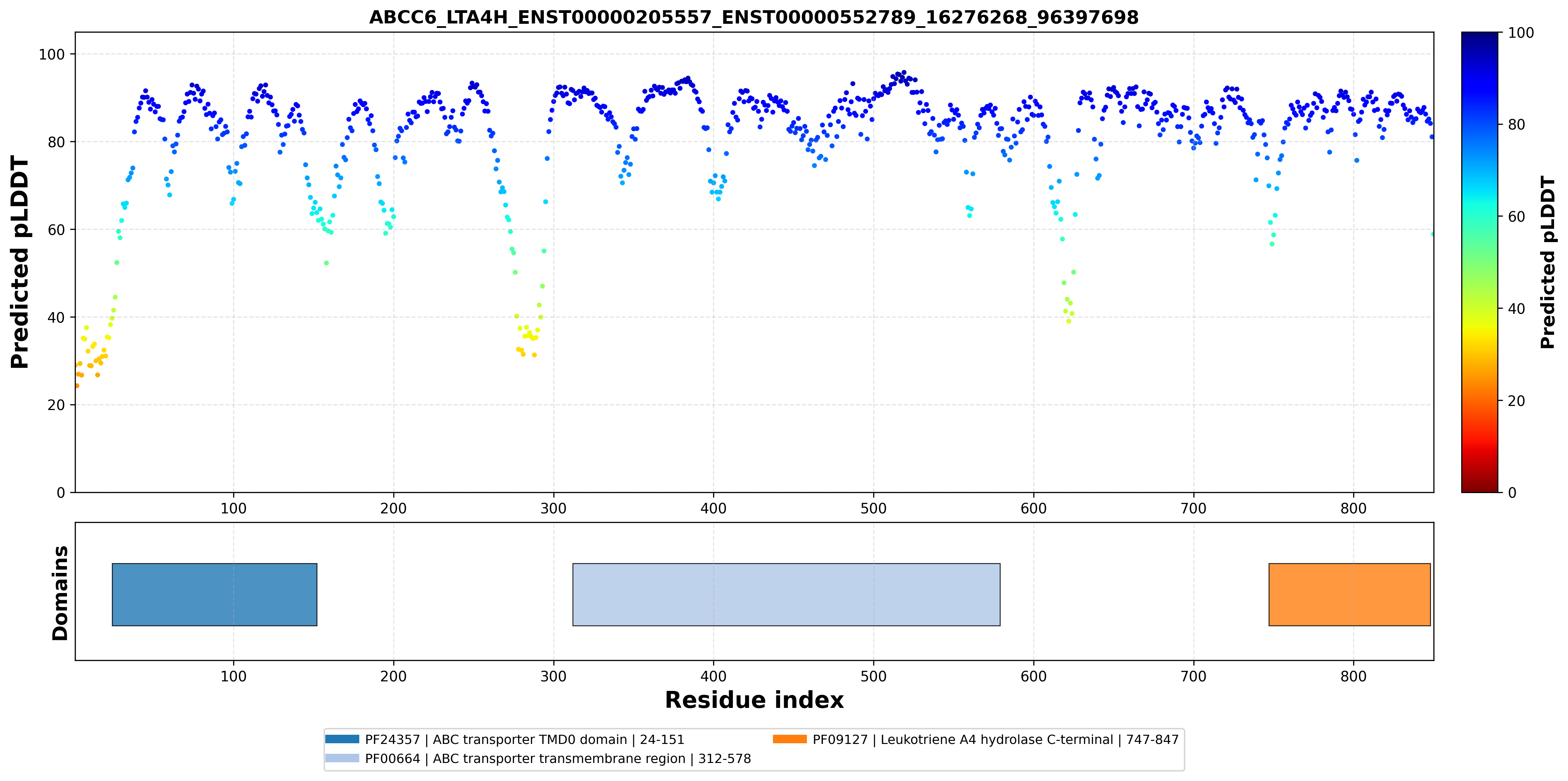Image resolution: width=1568 pixels, height=781 pixels.
Task: Click the 0 tick on colorbar
Action: (x=1512, y=492)
